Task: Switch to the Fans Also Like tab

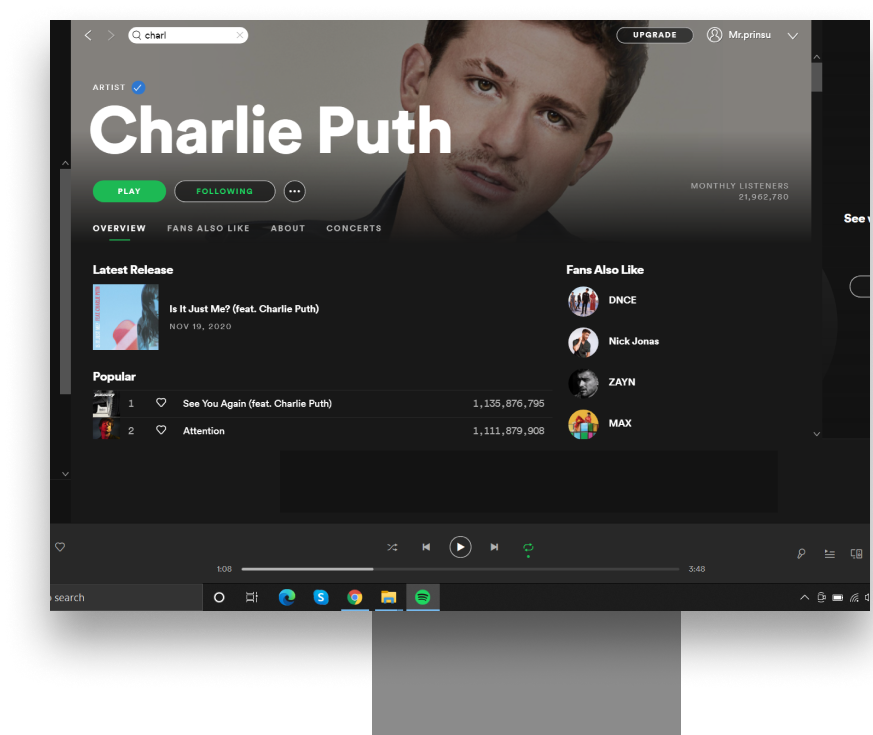Action: 208,228
